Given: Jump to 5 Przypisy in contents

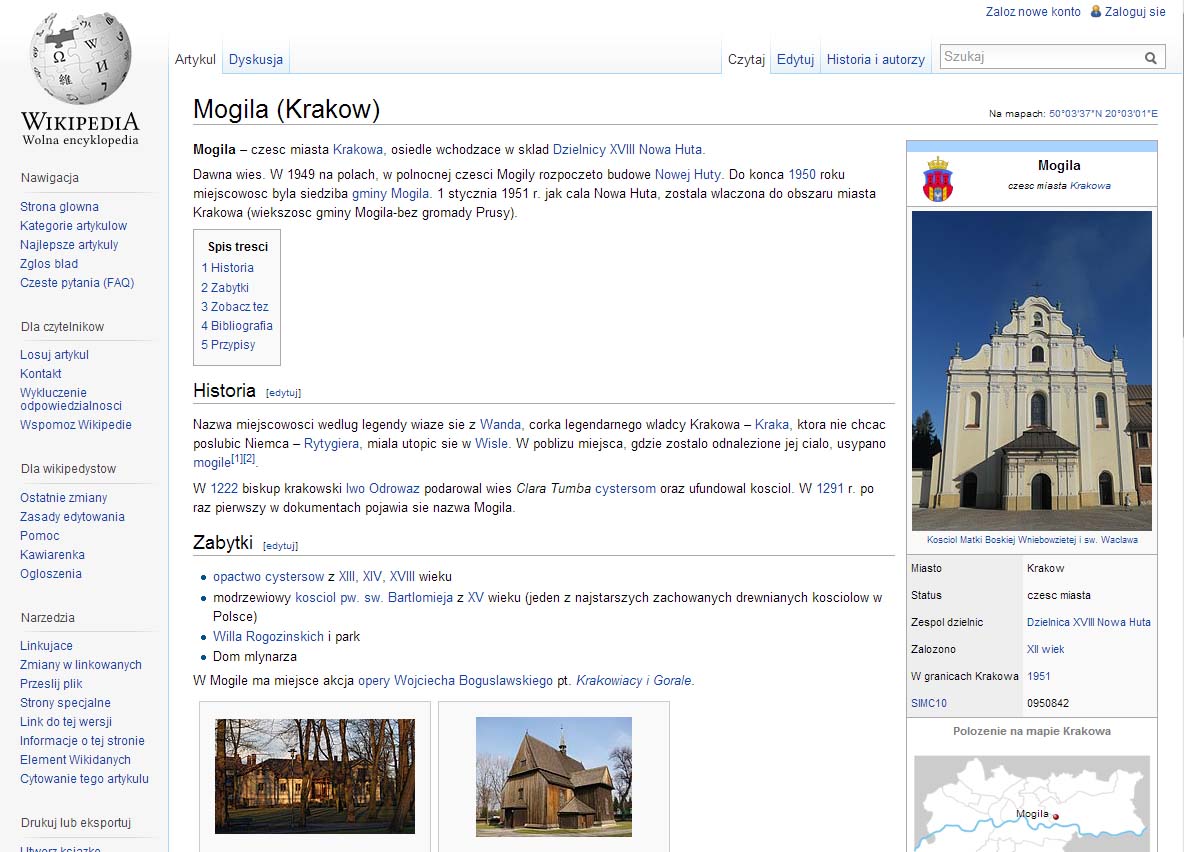Looking at the screenshot, I should (x=228, y=344).
